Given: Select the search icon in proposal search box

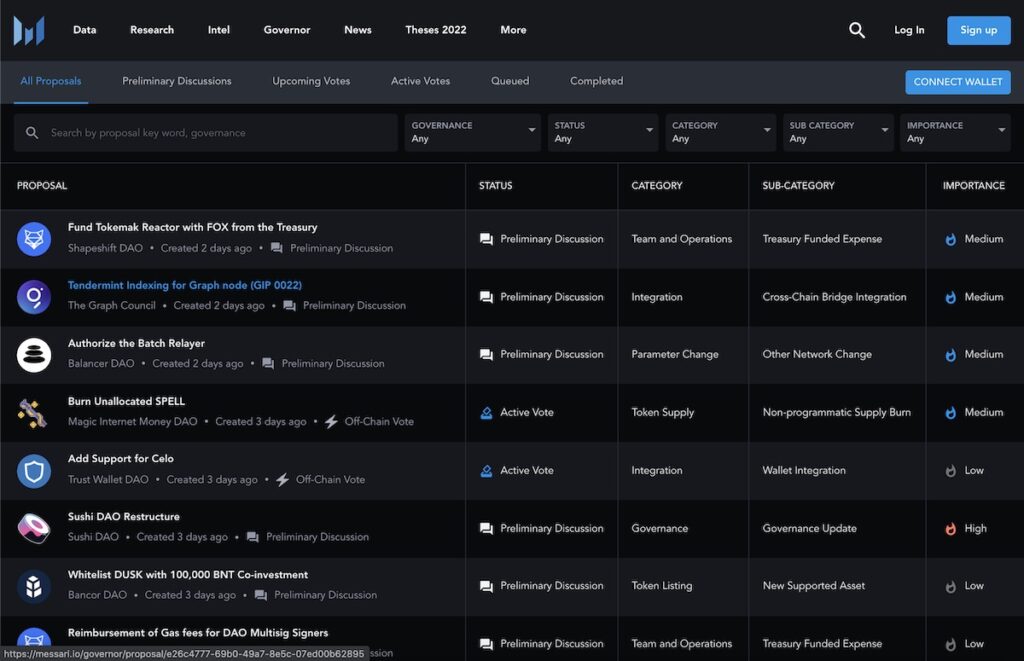Looking at the screenshot, I should coord(31,133).
